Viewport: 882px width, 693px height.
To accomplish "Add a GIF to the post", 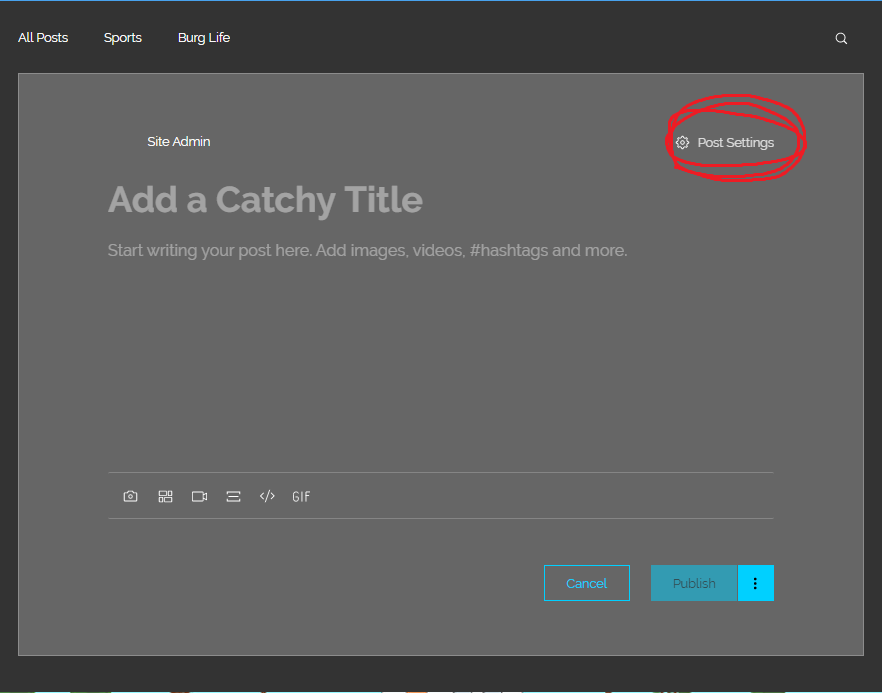I will (x=300, y=496).
